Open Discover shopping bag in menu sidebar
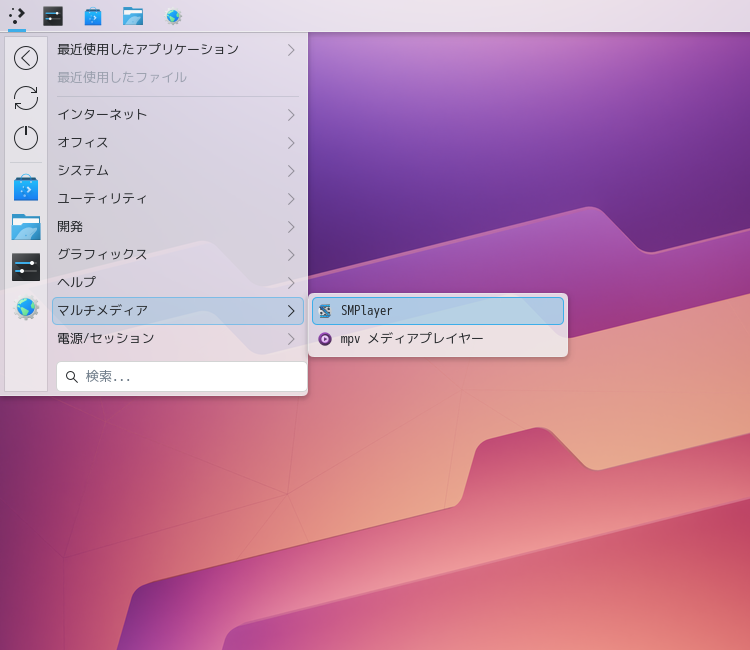This screenshot has height=650, width=750. 26,187
